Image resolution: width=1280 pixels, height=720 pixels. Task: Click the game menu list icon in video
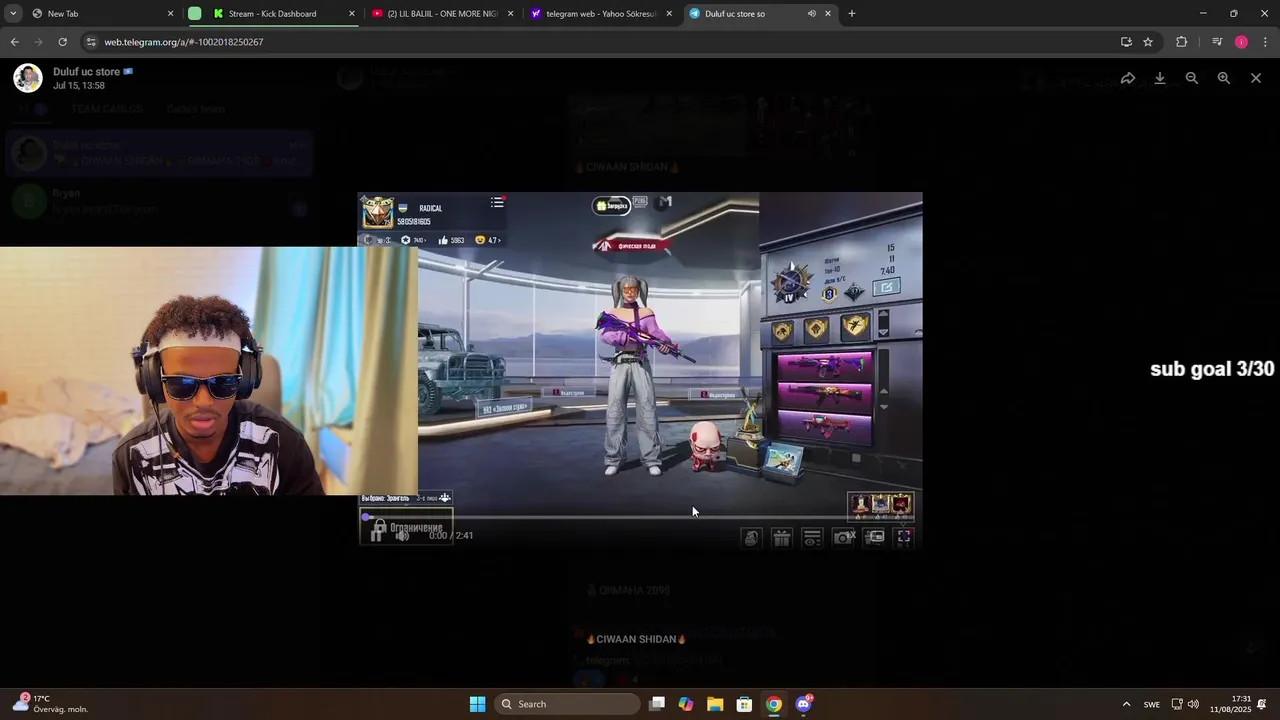click(x=497, y=202)
